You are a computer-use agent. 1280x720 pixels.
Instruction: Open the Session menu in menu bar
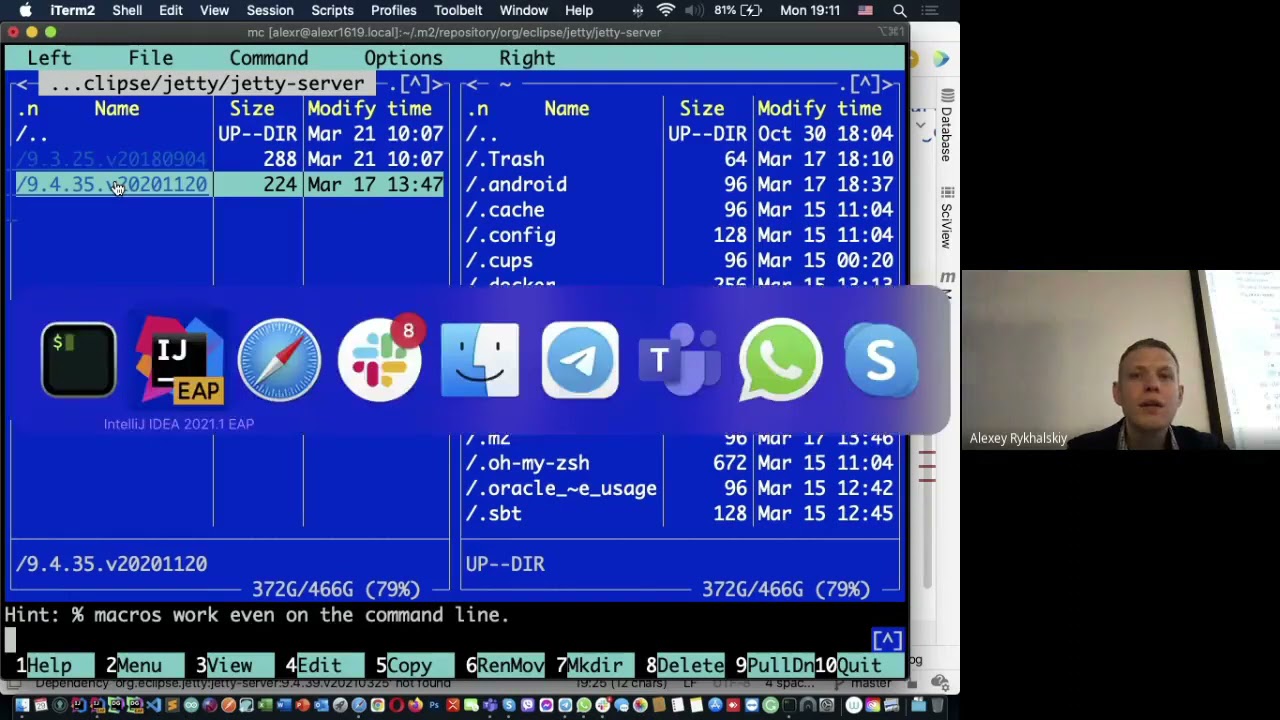click(x=270, y=10)
